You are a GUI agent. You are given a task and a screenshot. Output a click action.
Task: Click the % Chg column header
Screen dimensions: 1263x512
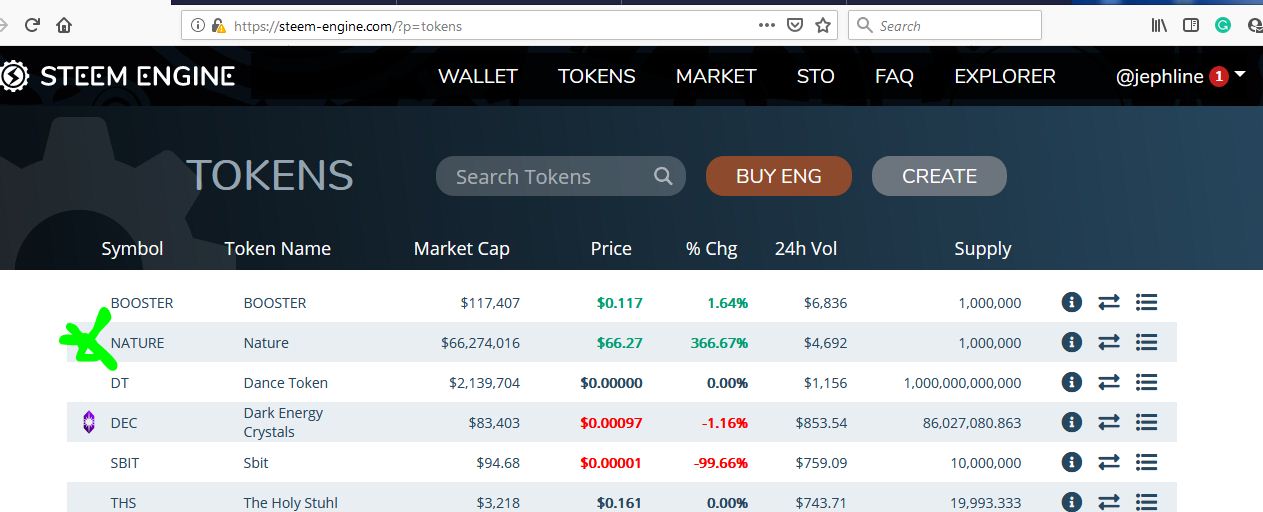(x=712, y=249)
